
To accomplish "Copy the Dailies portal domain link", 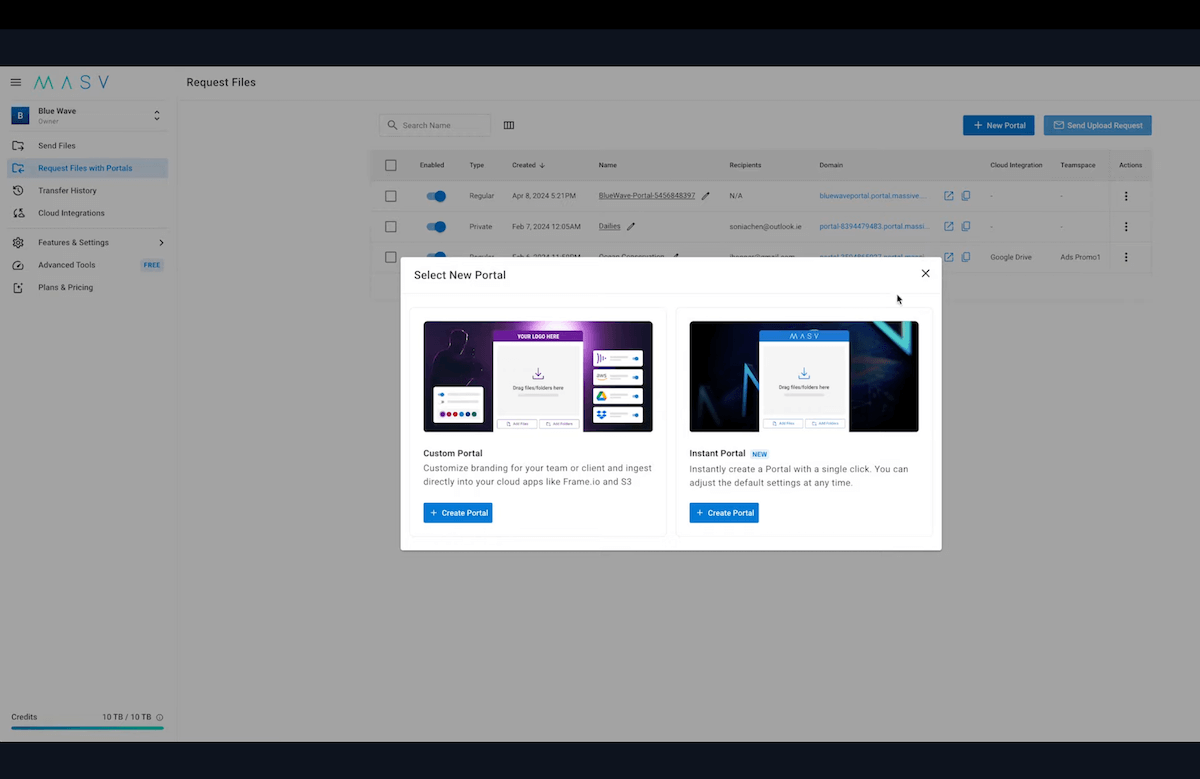I will [x=966, y=226].
